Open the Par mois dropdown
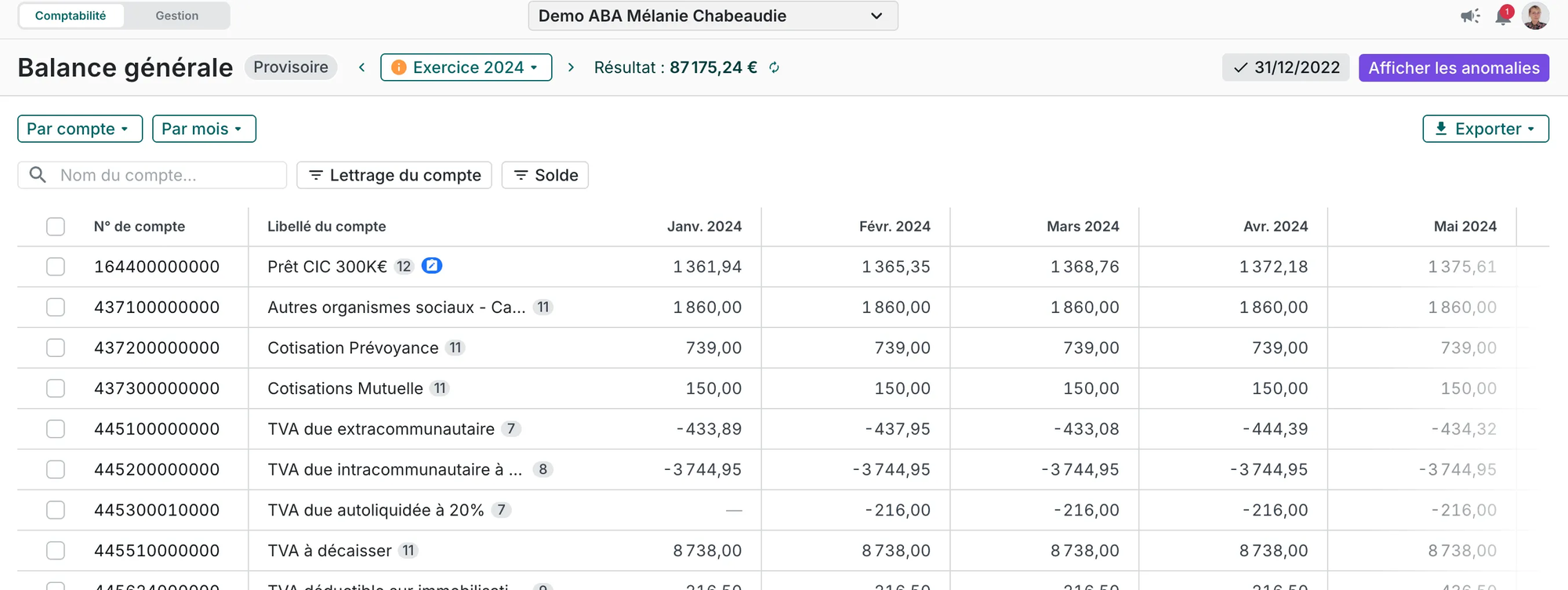Image resolution: width=1568 pixels, height=590 pixels. coord(204,129)
